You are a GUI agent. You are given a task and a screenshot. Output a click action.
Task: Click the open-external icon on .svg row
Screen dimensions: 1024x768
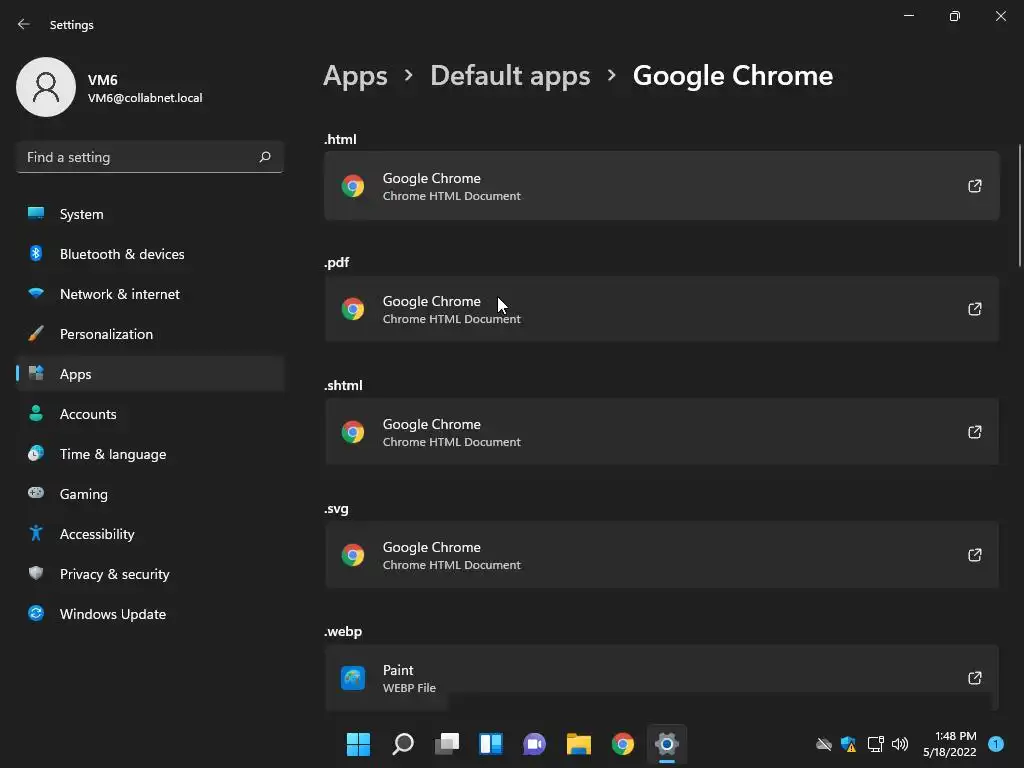[974, 555]
